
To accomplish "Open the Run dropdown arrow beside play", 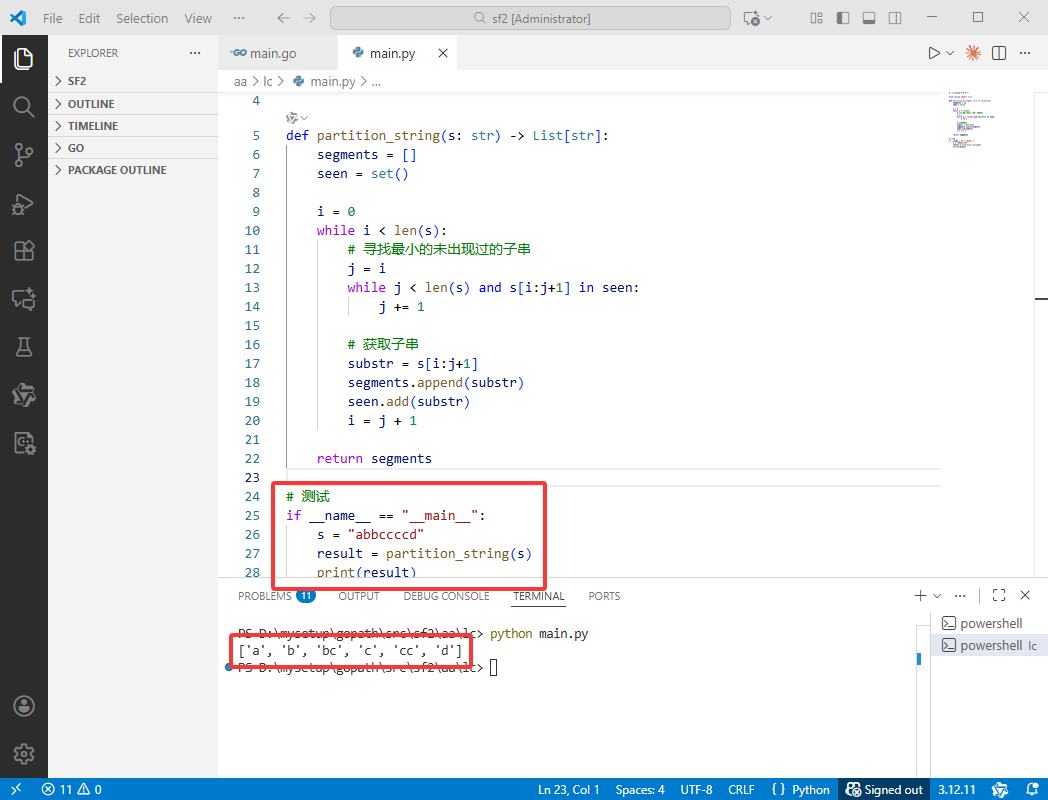I will click(x=950, y=53).
